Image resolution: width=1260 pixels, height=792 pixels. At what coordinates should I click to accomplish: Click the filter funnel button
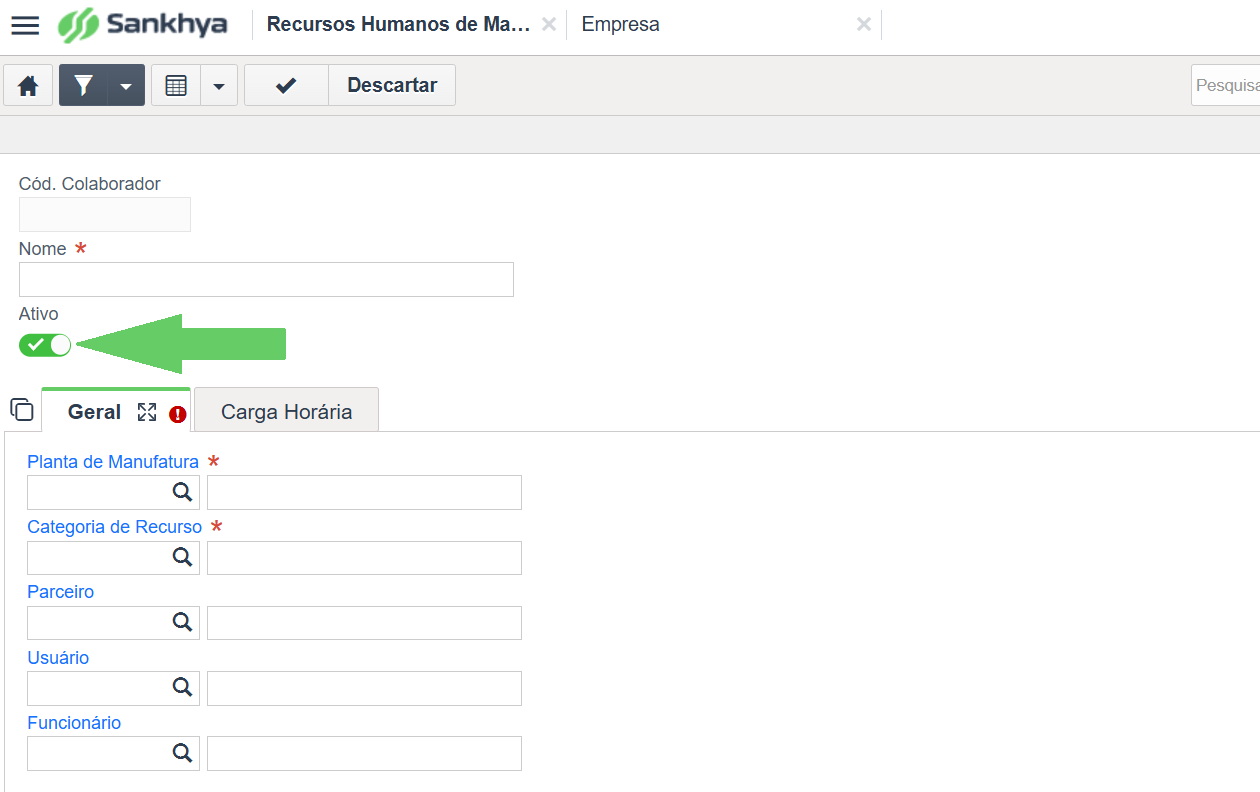(83, 86)
